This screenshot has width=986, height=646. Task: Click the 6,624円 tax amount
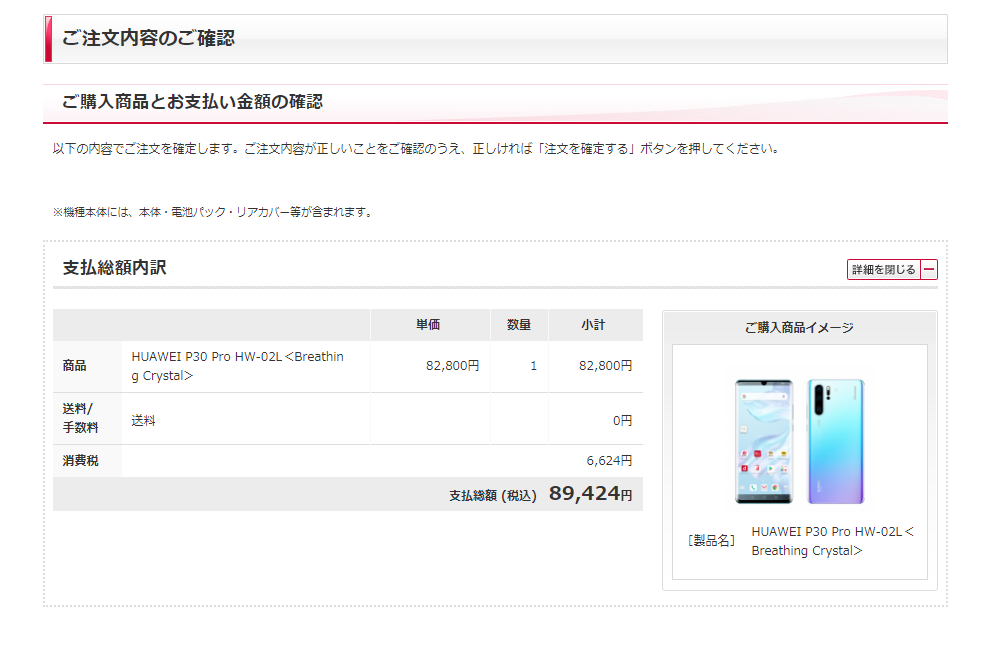(609, 460)
